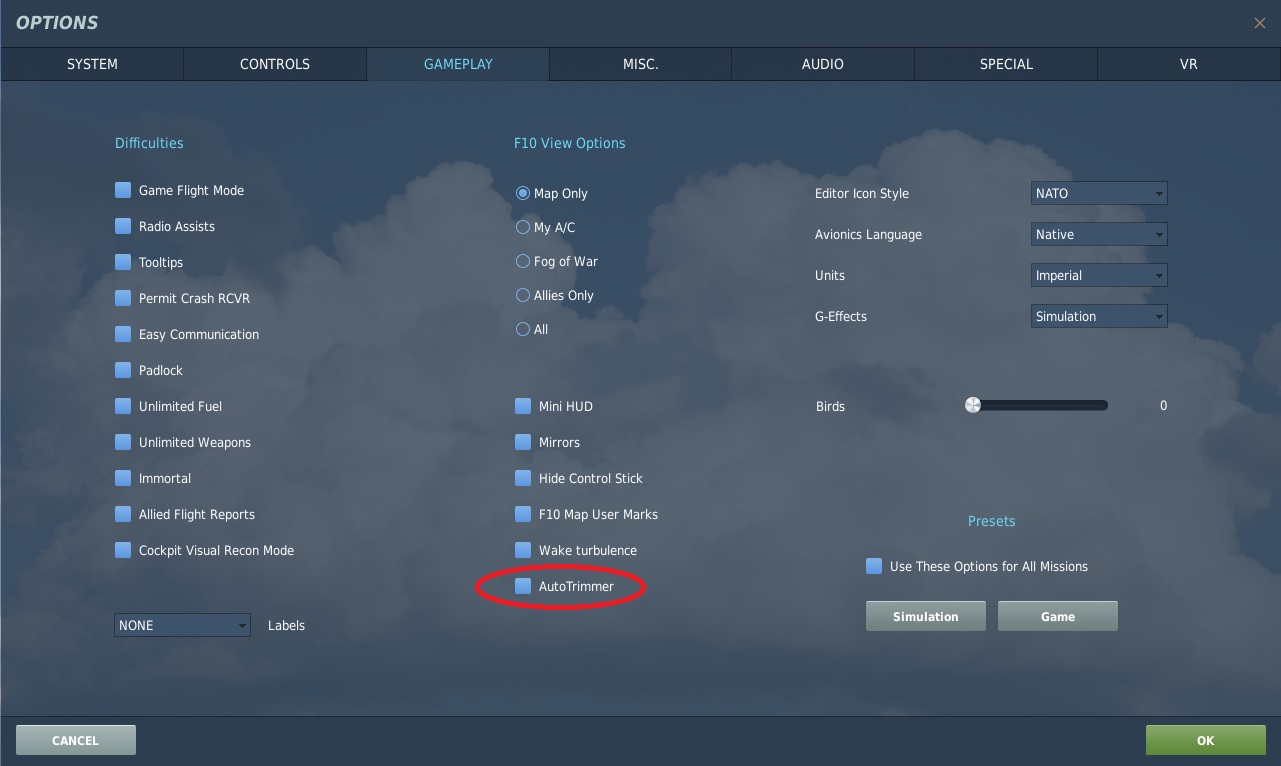This screenshot has width=1281, height=766.
Task: Enable the AutoTrimmer checkbox
Action: click(x=523, y=586)
